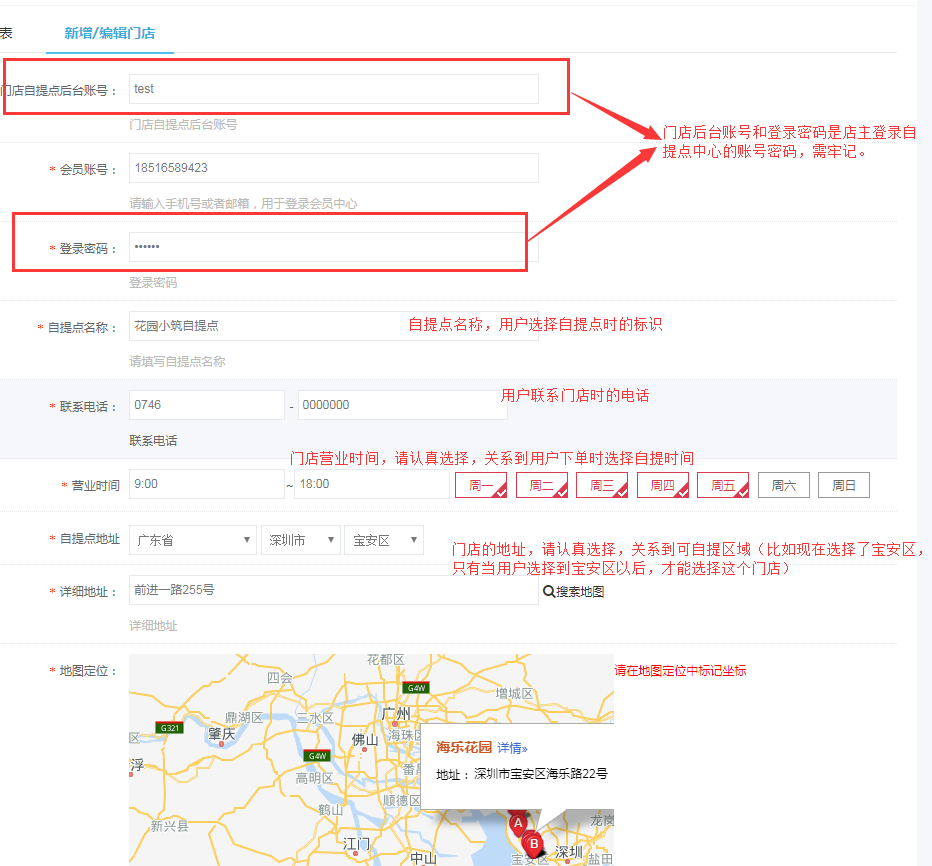Enable 周日 as a business day

(x=844, y=485)
